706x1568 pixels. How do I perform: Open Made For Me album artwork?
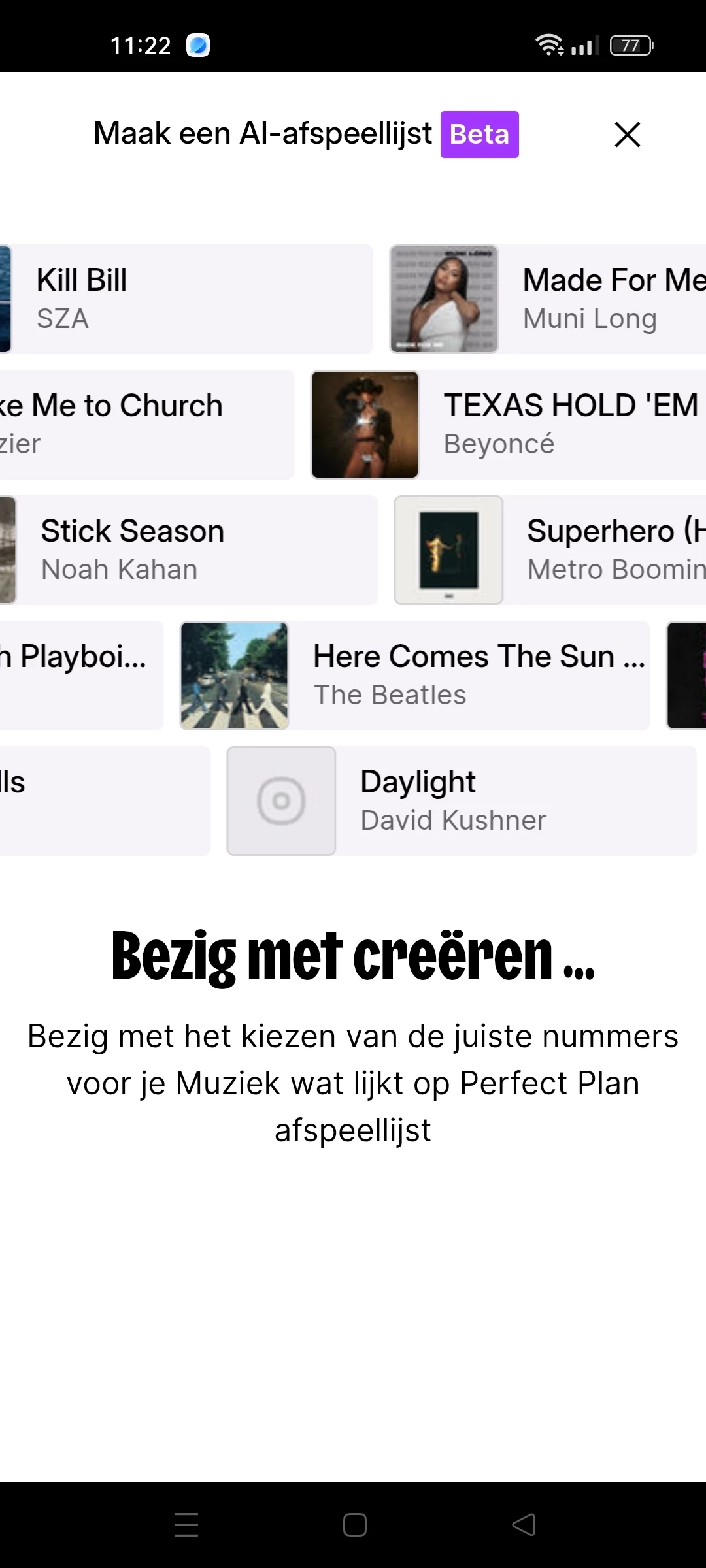tap(445, 299)
